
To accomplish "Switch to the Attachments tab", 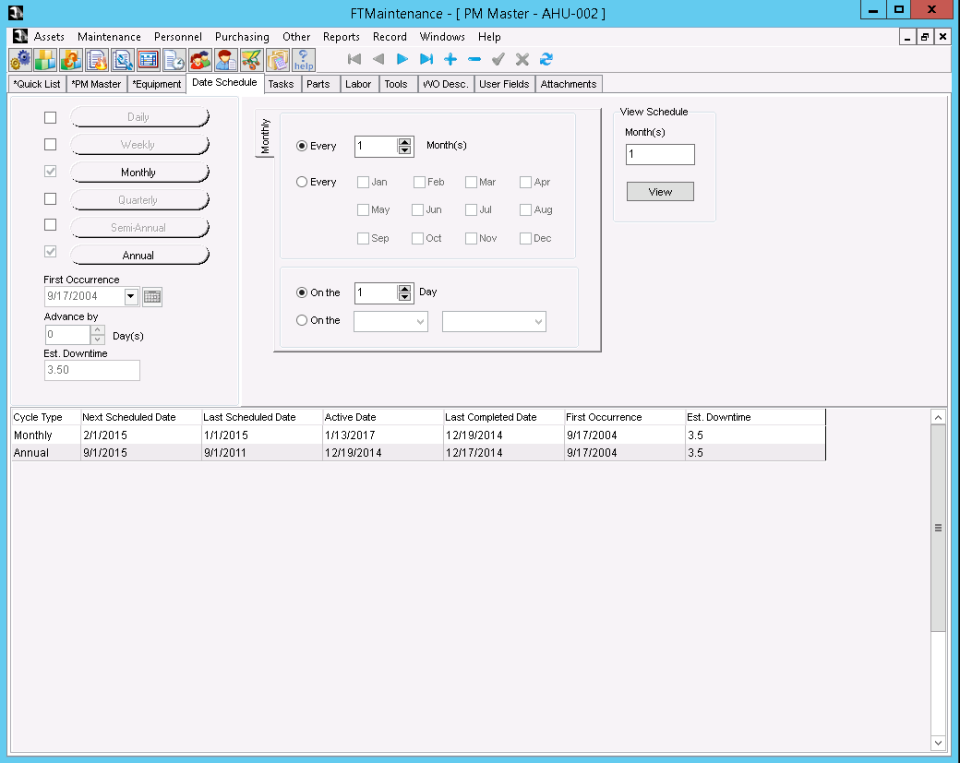I will point(568,84).
